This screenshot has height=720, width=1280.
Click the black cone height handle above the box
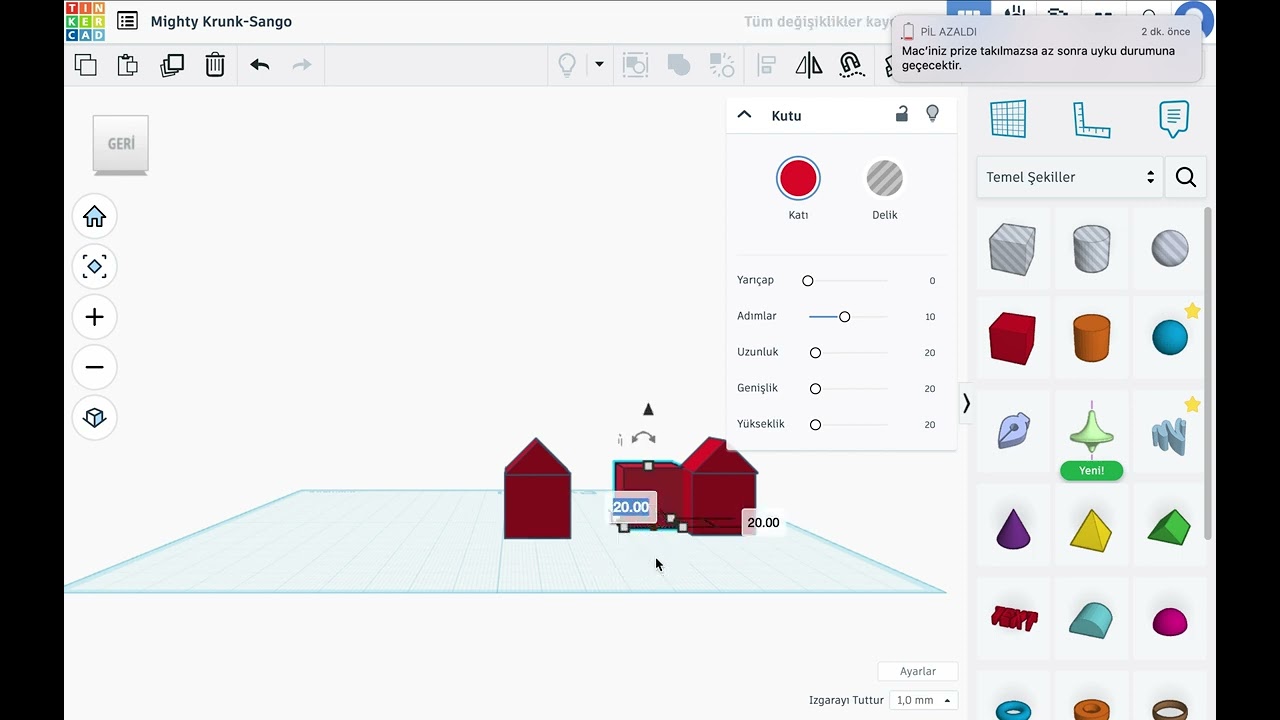click(x=648, y=409)
